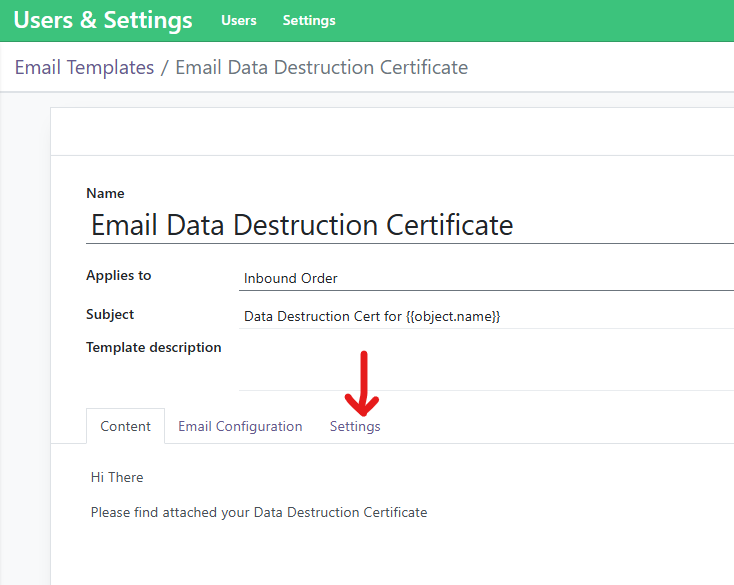
Task: Click the Please find attached body text
Action: click(x=258, y=512)
